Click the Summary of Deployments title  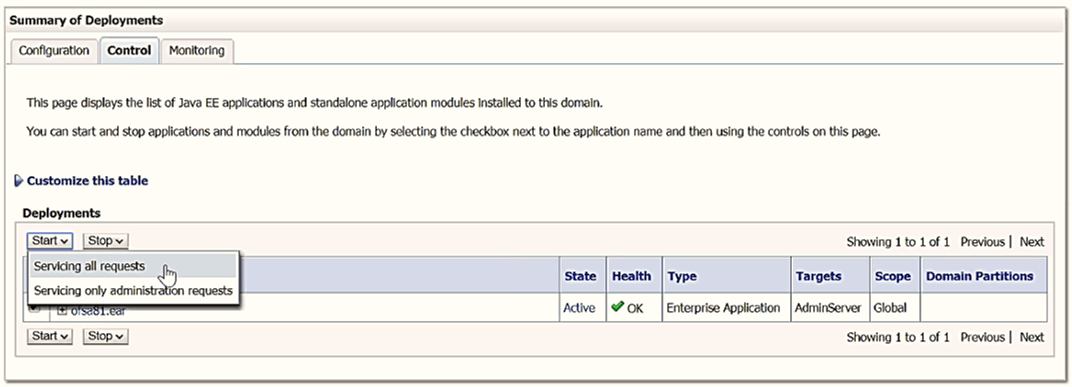point(86,21)
